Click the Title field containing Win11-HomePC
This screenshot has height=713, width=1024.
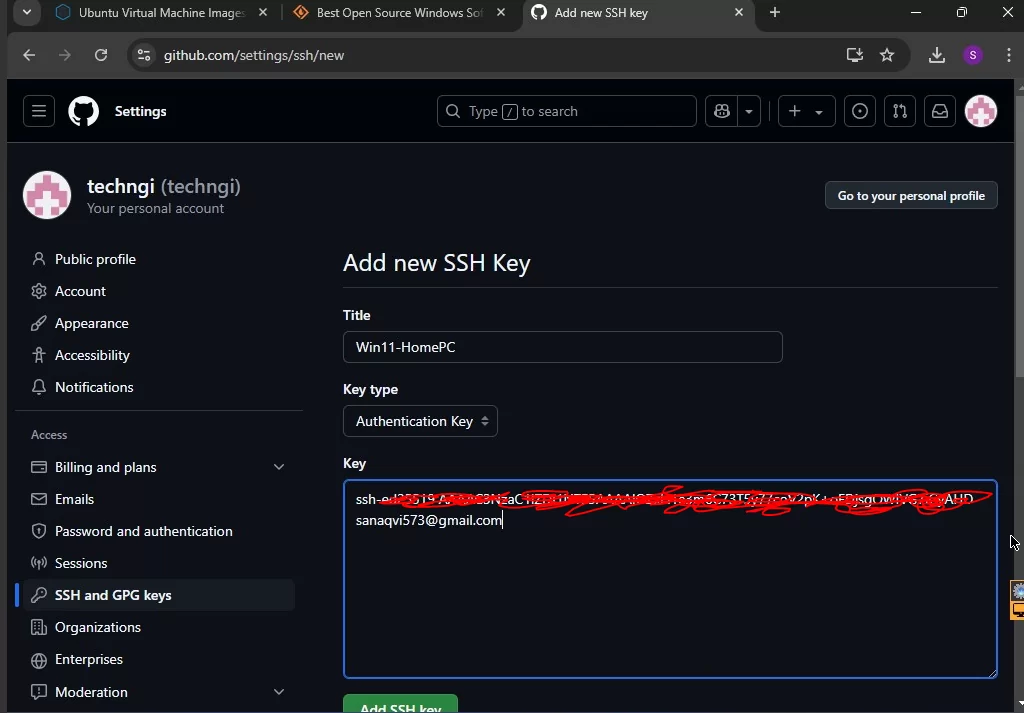point(562,347)
